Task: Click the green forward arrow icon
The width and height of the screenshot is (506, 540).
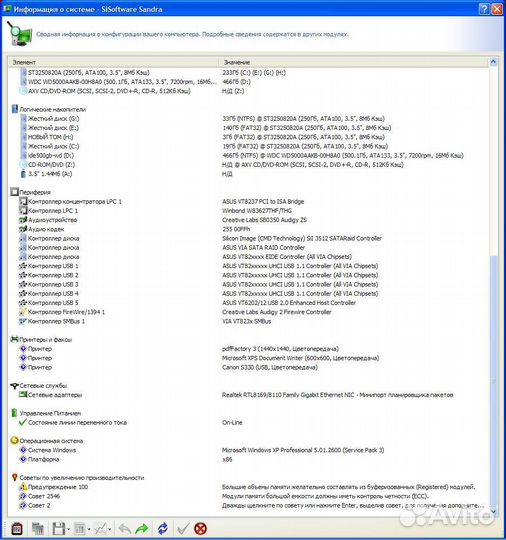Action: click(x=142, y=528)
